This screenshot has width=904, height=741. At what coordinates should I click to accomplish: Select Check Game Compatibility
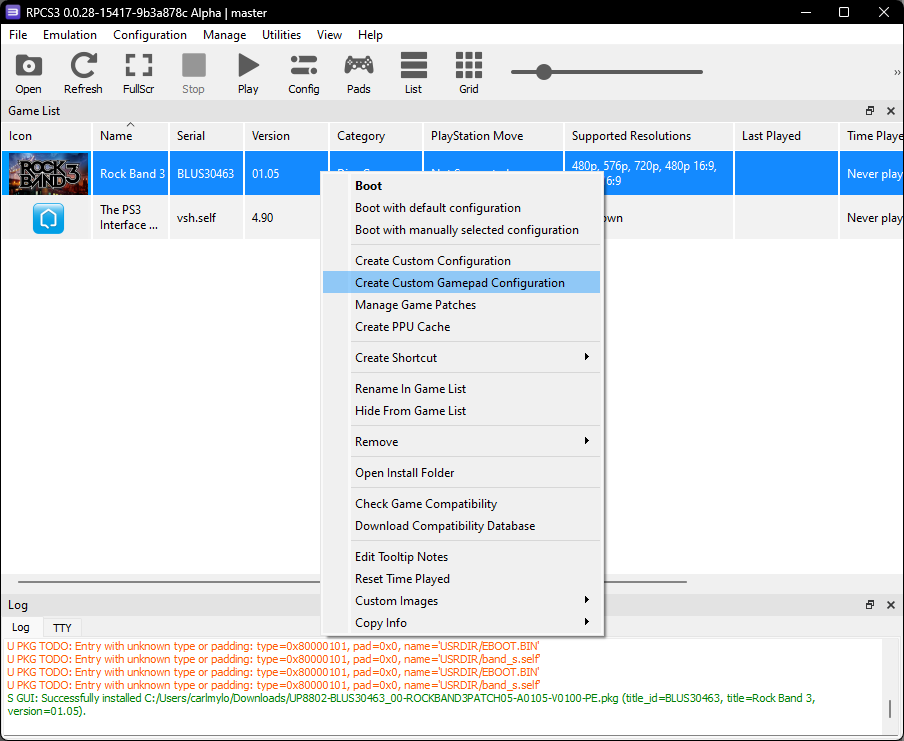click(x=461, y=504)
